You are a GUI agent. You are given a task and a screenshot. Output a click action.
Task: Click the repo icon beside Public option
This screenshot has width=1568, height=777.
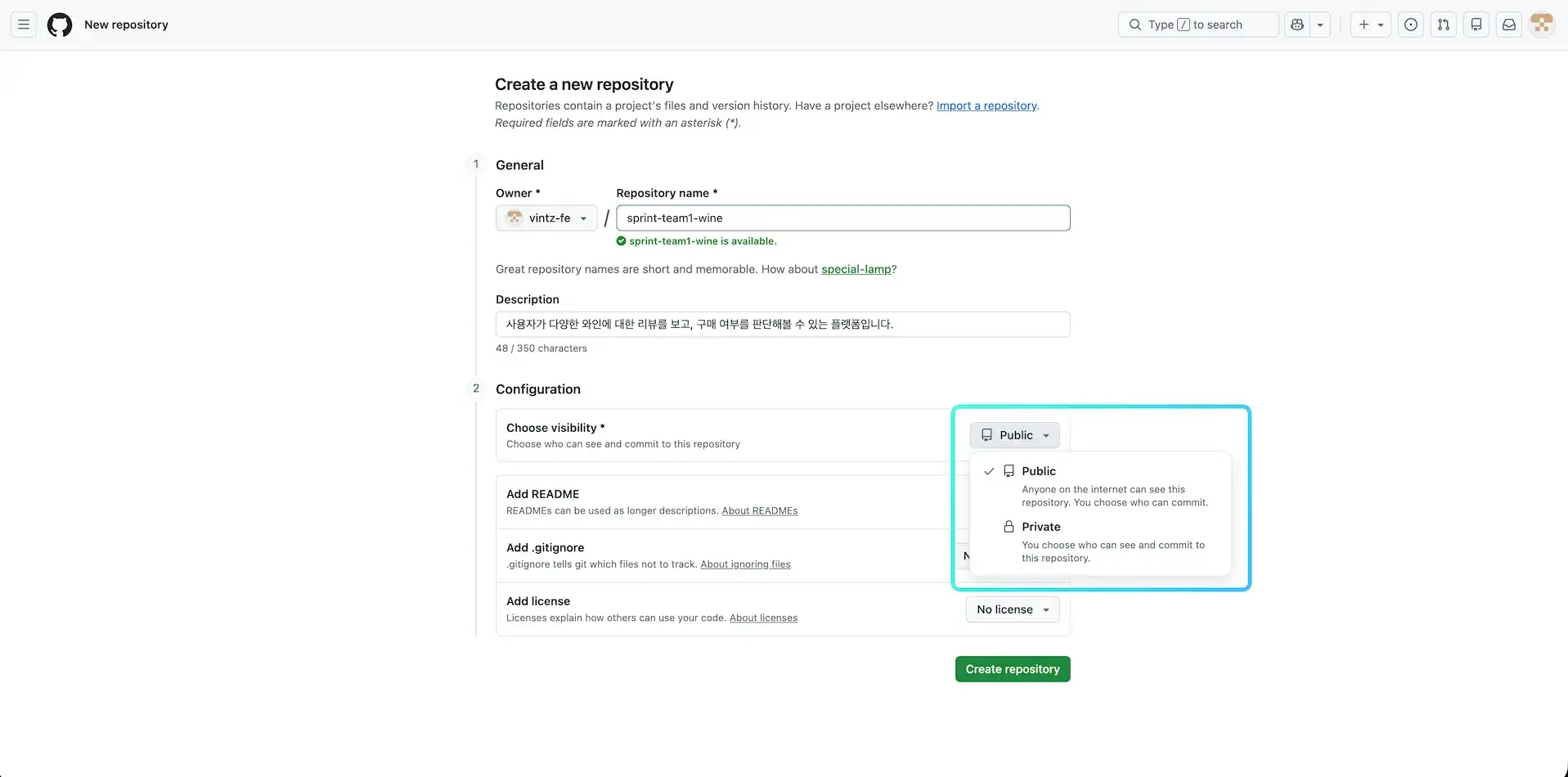point(1009,471)
